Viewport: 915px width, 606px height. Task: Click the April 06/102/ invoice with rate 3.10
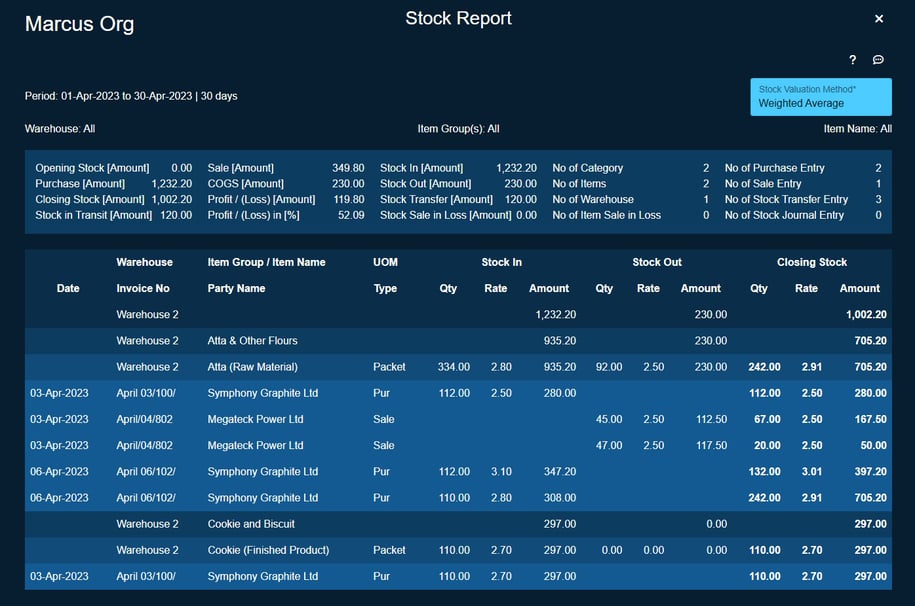pos(146,471)
